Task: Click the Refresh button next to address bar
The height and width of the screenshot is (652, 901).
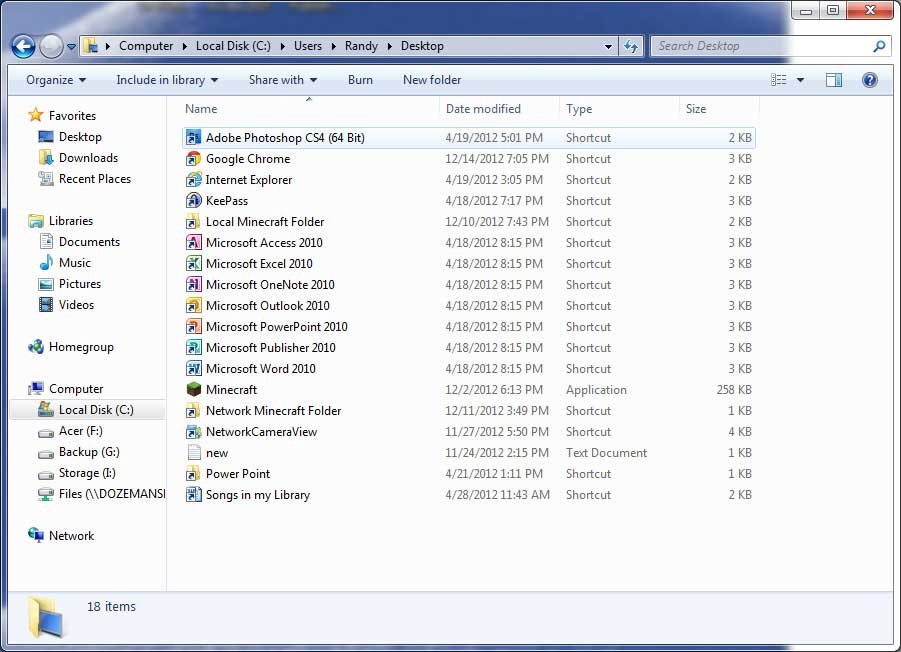Action: [x=631, y=46]
